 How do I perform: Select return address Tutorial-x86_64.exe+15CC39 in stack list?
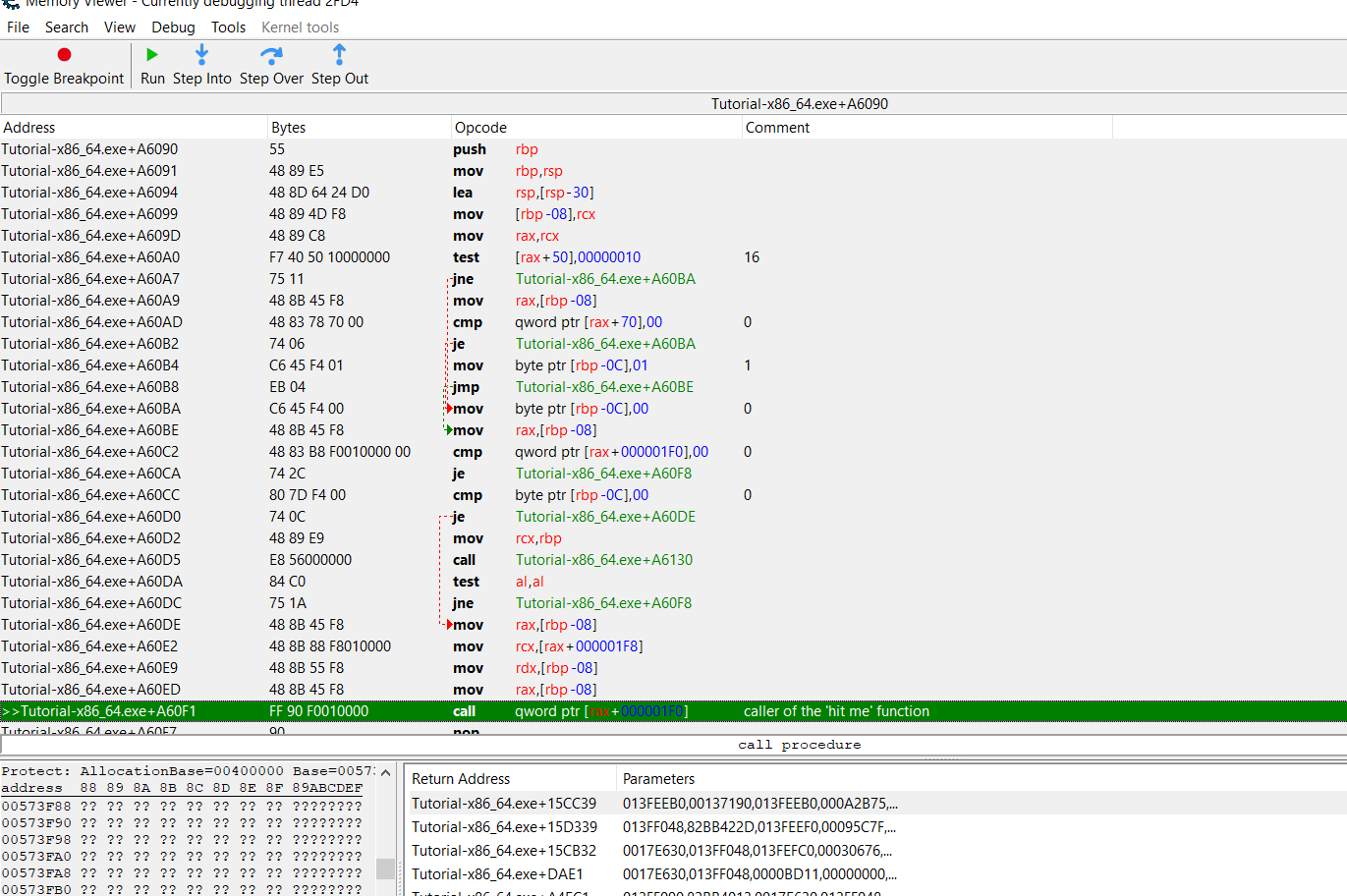point(503,804)
